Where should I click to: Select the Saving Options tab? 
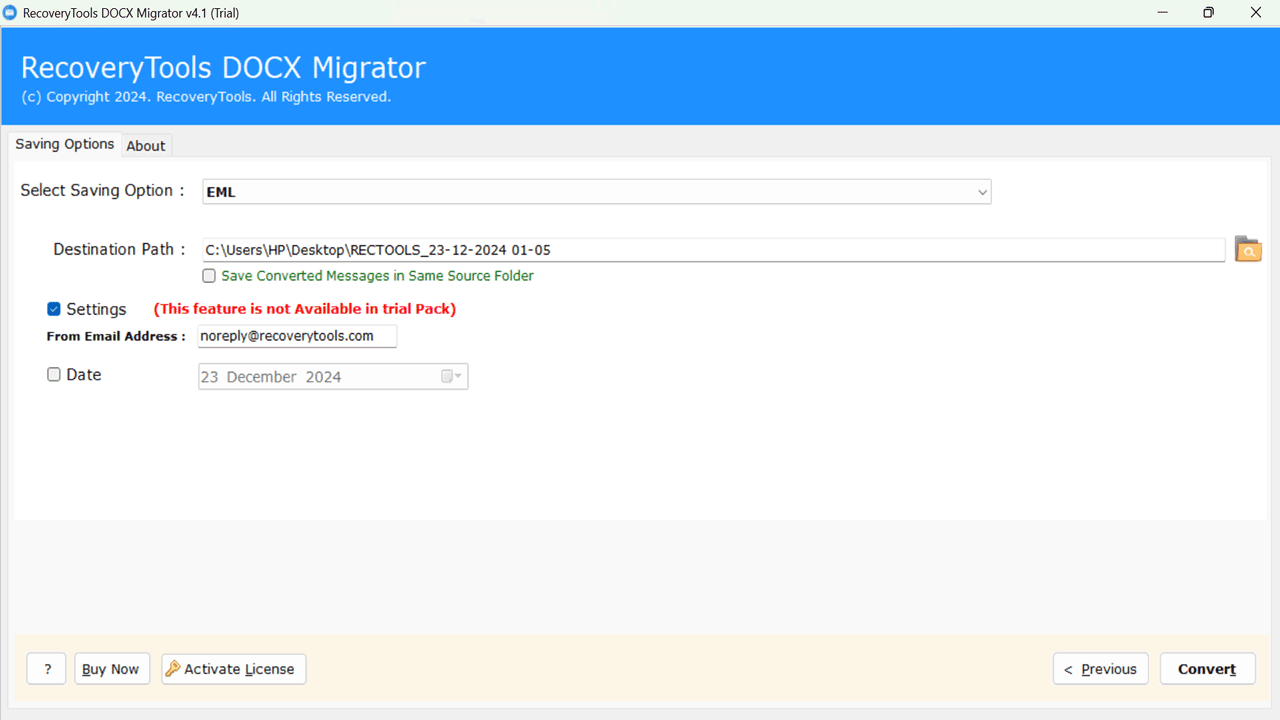coord(65,144)
